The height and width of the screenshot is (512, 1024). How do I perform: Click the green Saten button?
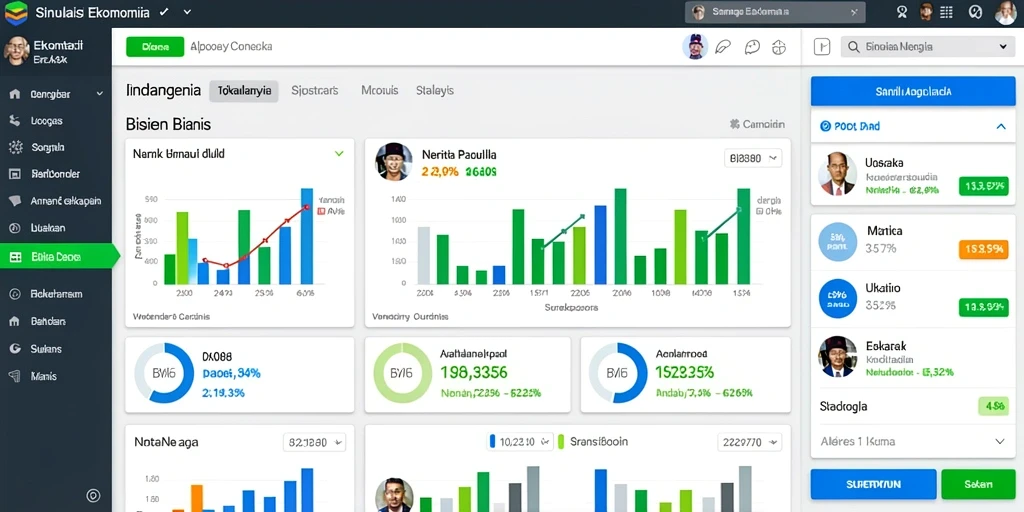click(978, 484)
